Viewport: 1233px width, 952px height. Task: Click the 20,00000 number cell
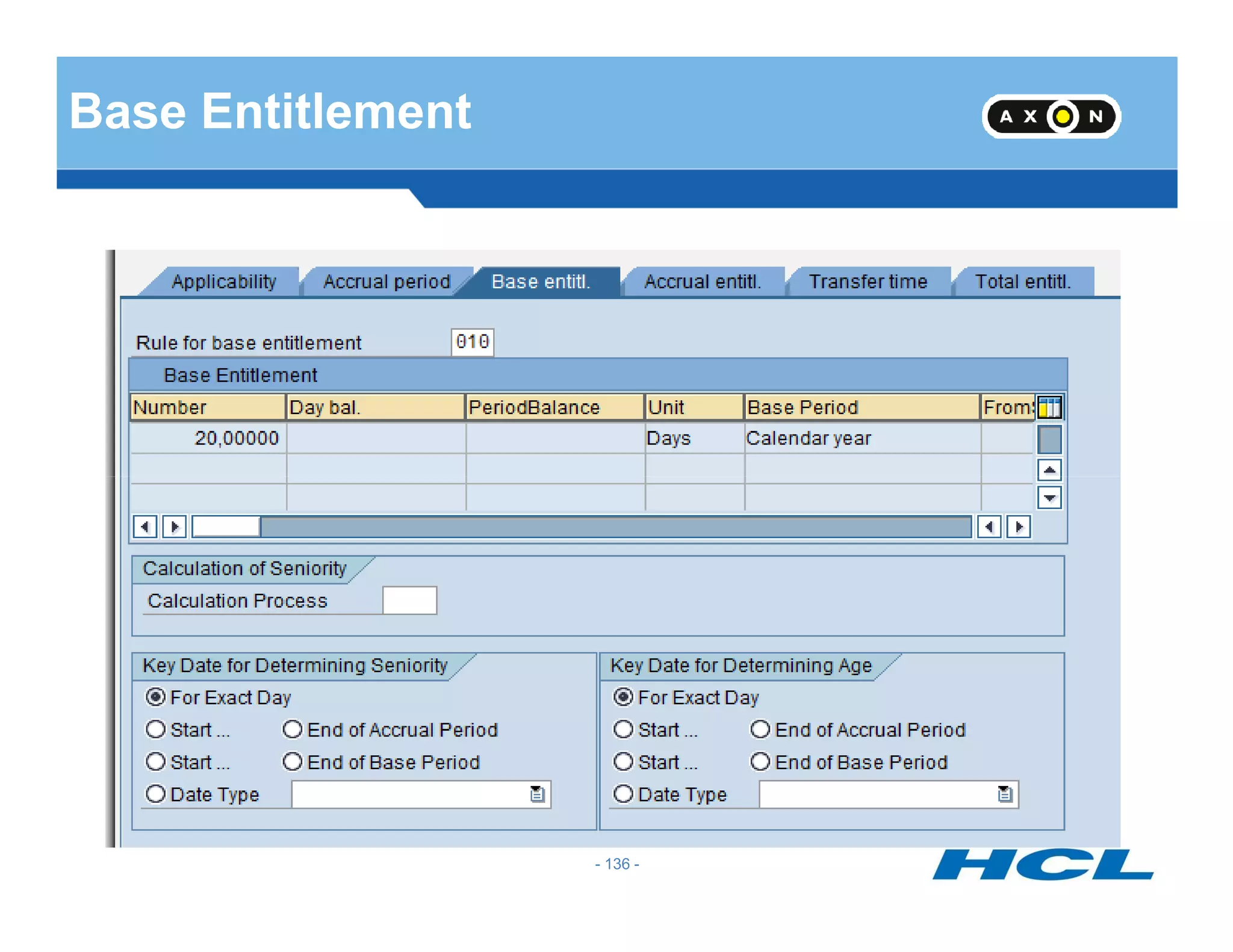[208, 438]
